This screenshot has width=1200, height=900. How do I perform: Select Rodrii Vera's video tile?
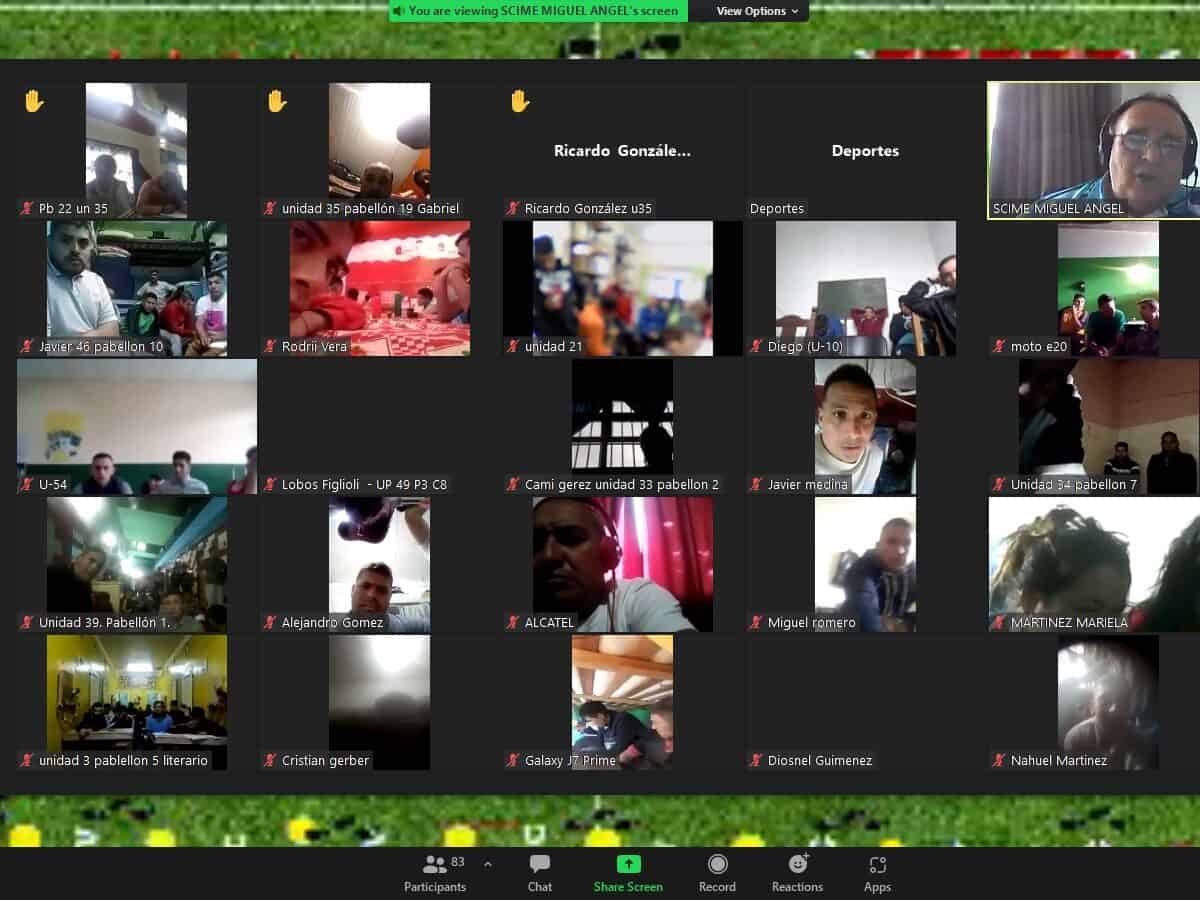click(380, 288)
